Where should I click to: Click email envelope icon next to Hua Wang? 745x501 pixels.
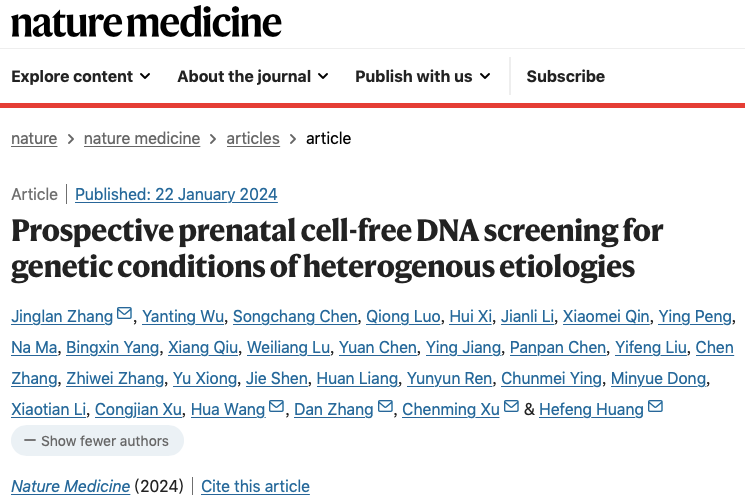(x=277, y=406)
